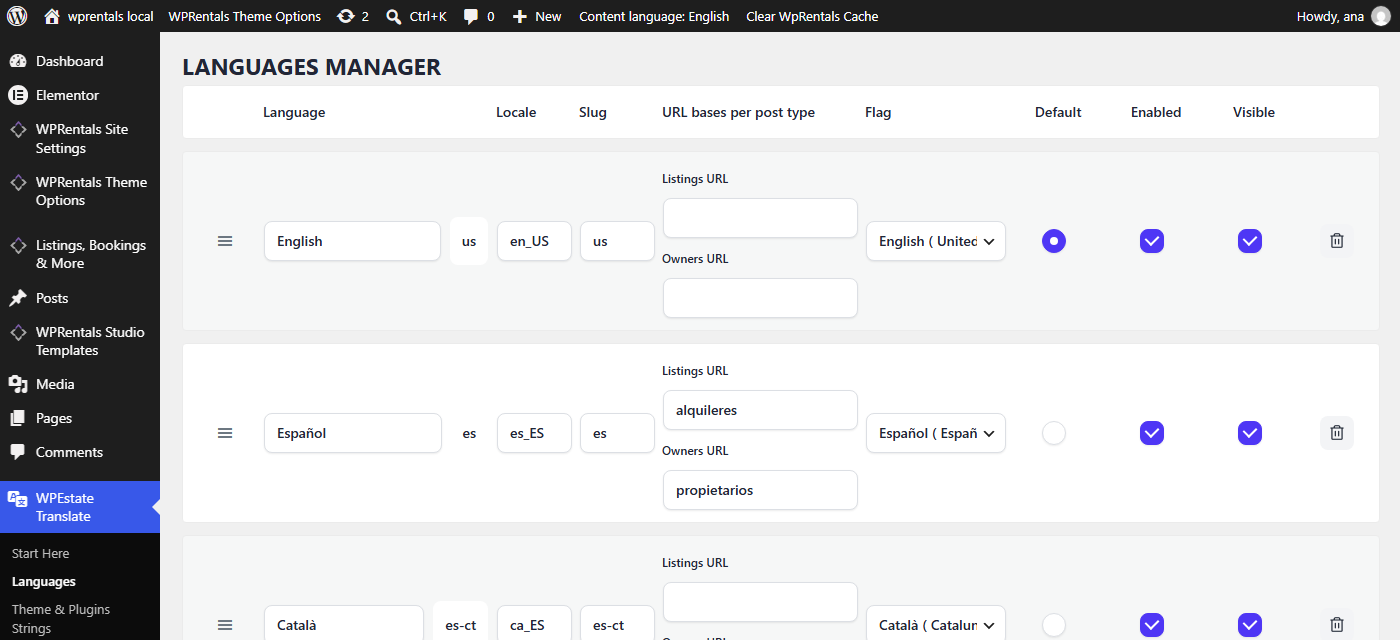Screen dimensions: 1400x640
Task: Click the wprentals local site link
Action: 99,16
